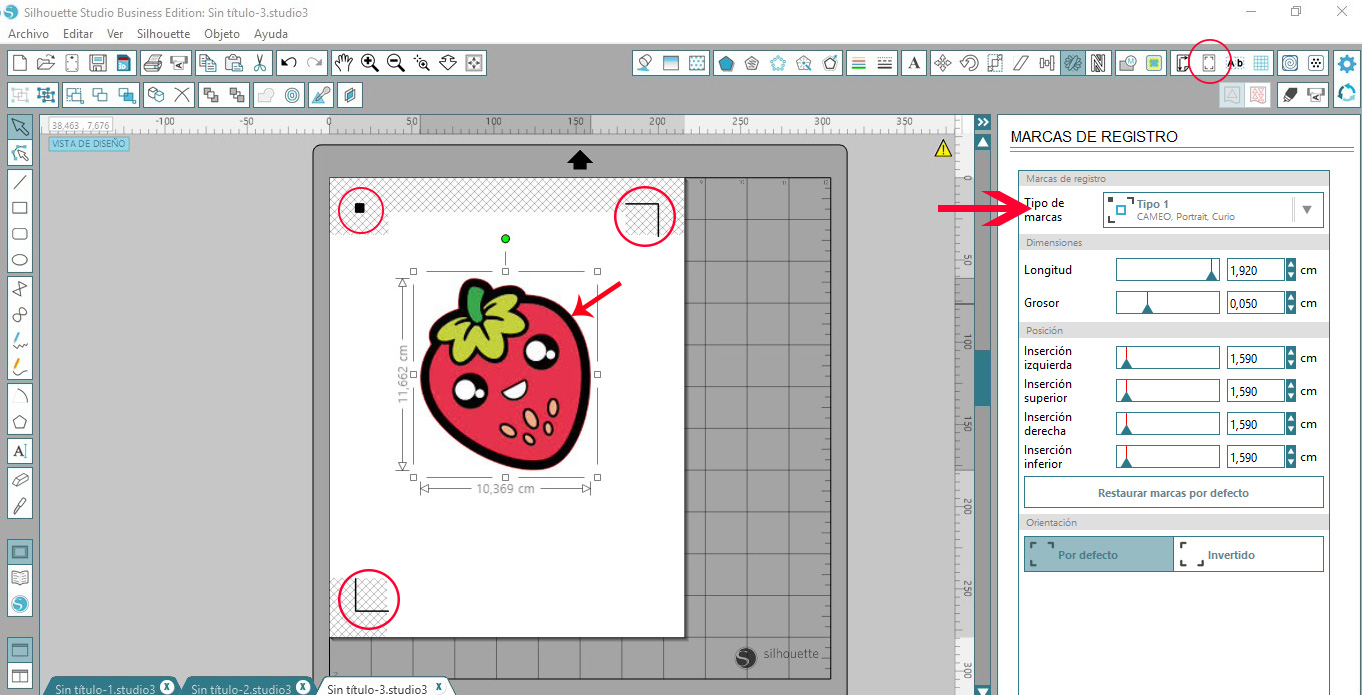Group the selected objects icon

[x=19, y=95]
